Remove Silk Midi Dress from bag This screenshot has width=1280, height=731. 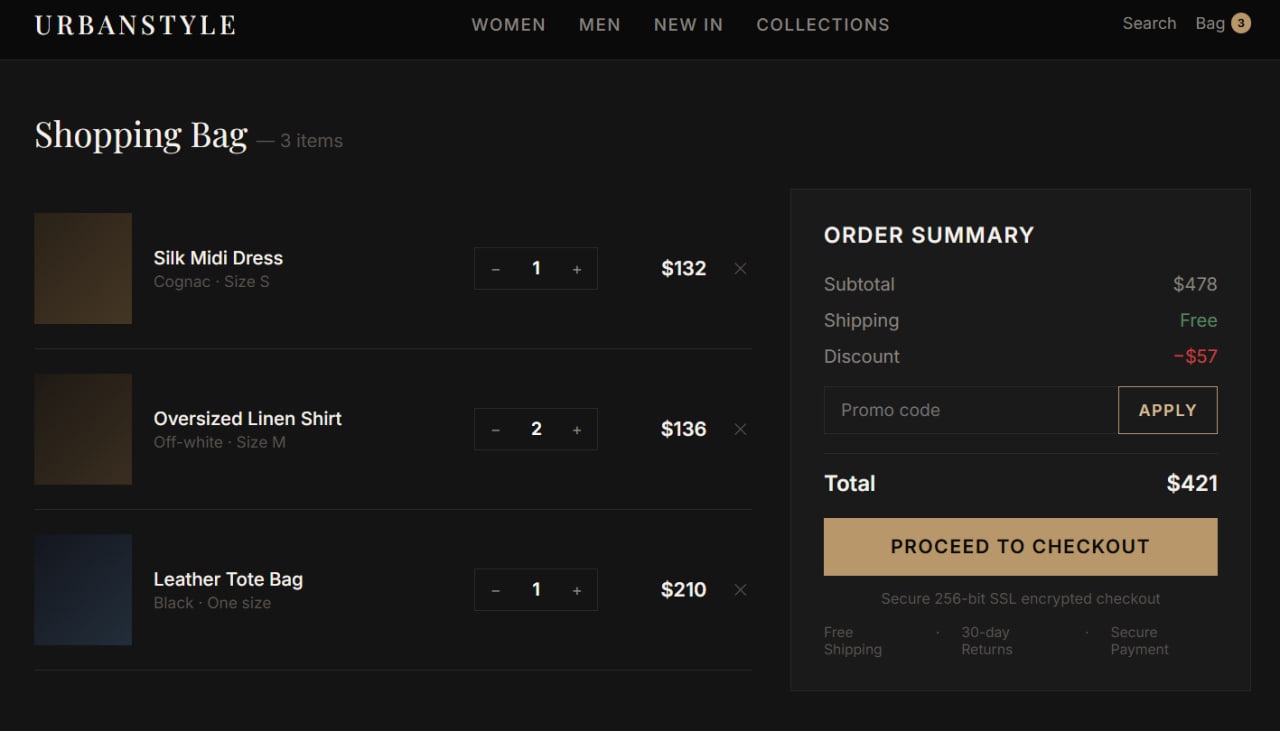(x=740, y=268)
